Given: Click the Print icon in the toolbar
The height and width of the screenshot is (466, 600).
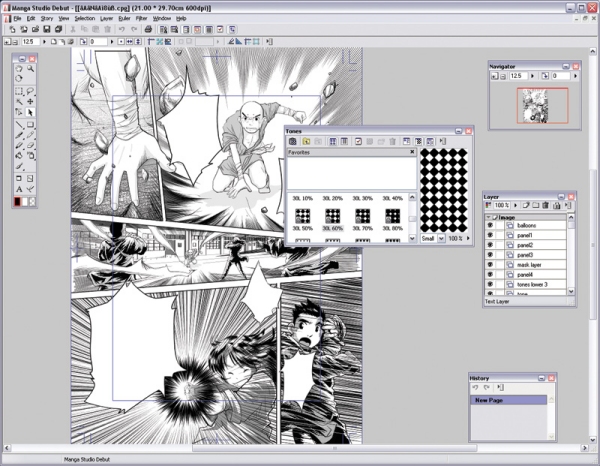Looking at the screenshot, I should pos(148,29).
